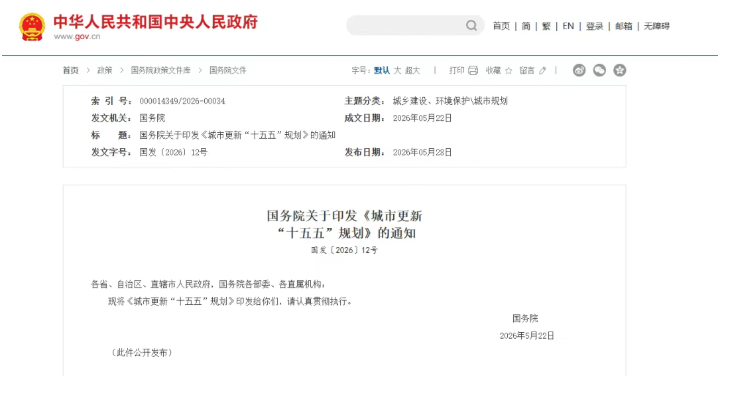This screenshot has width=733, height=415.
Task: Click the document number 国发〔2026〕12号 in the info table
Action: (x=173, y=152)
